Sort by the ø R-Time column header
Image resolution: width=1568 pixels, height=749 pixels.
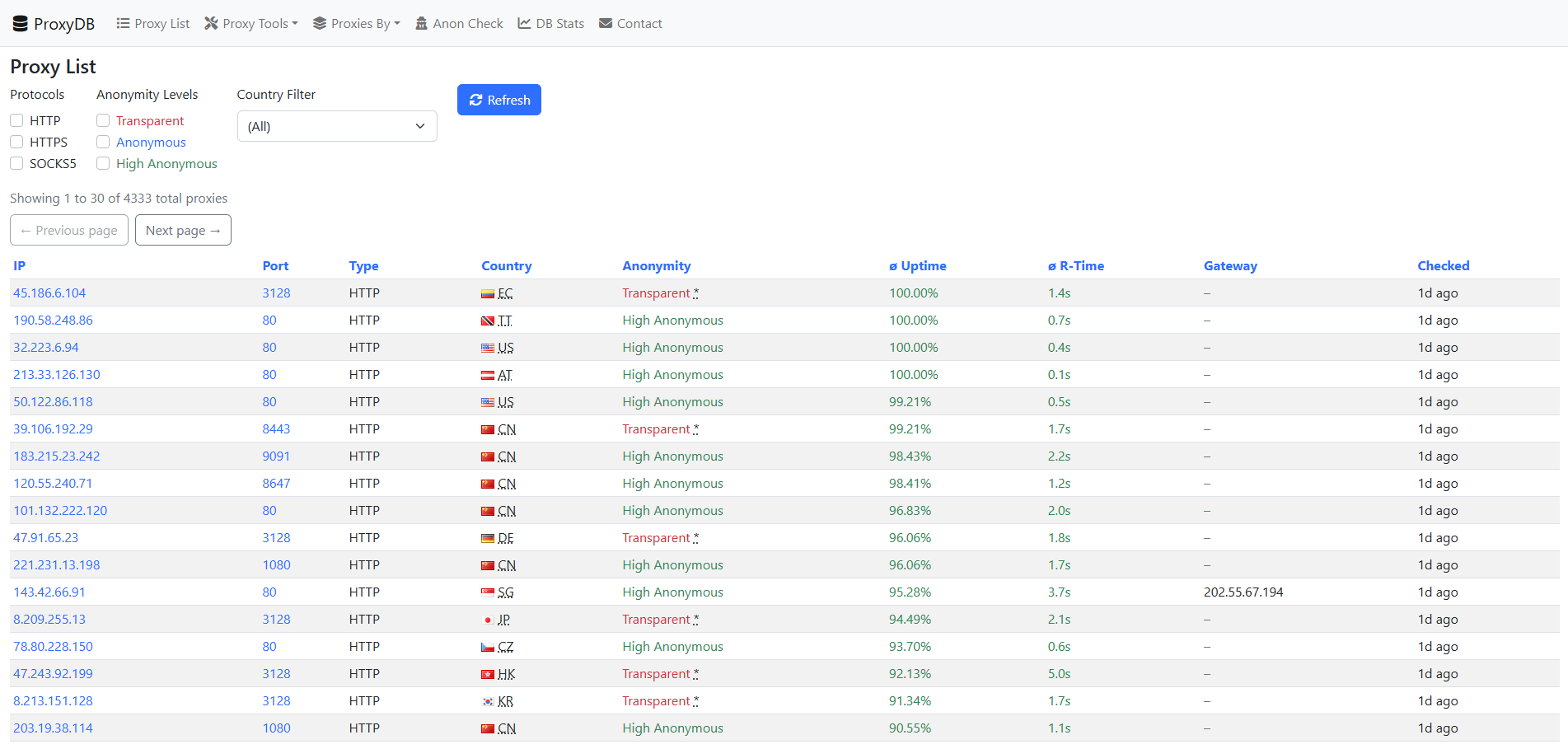pyautogui.click(x=1076, y=265)
